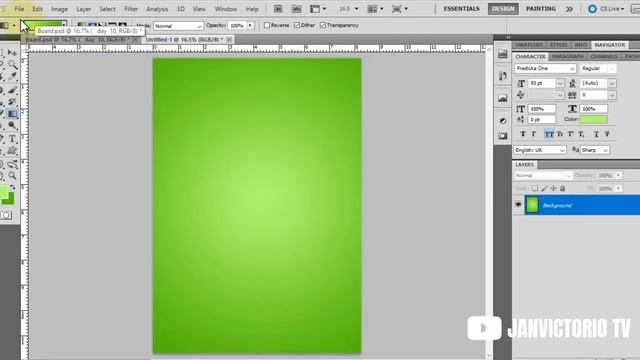Select the Gradient tool
The width and height of the screenshot is (640, 360).
tap(12, 114)
